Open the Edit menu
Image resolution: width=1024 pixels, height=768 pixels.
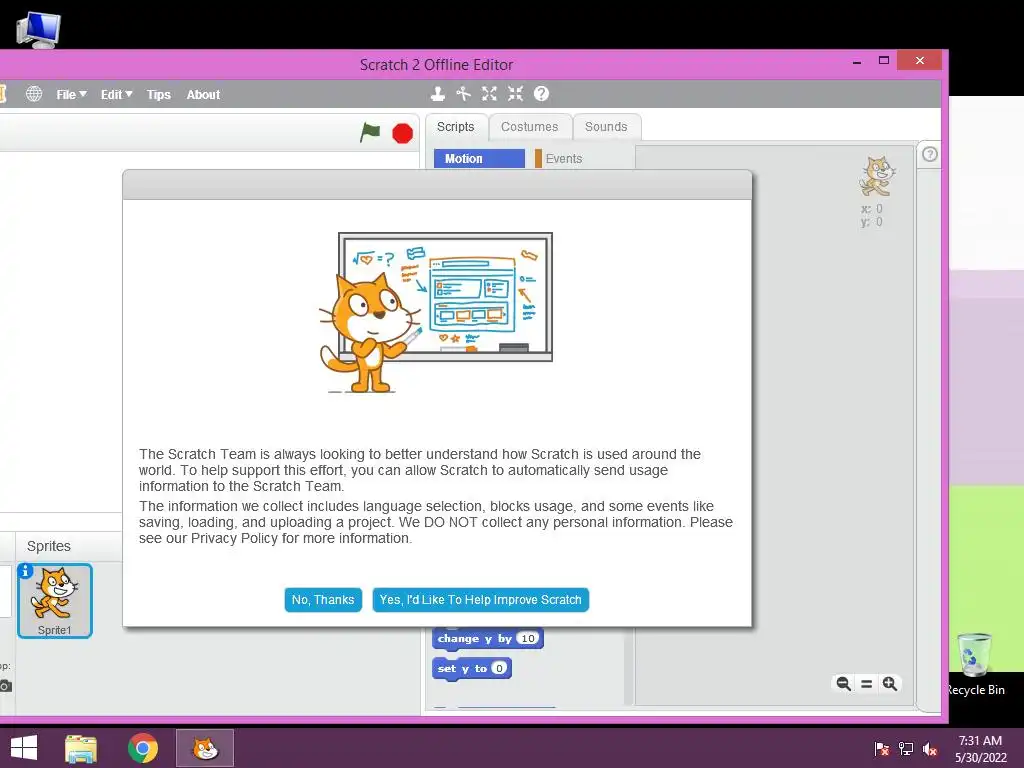click(x=116, y=95)
